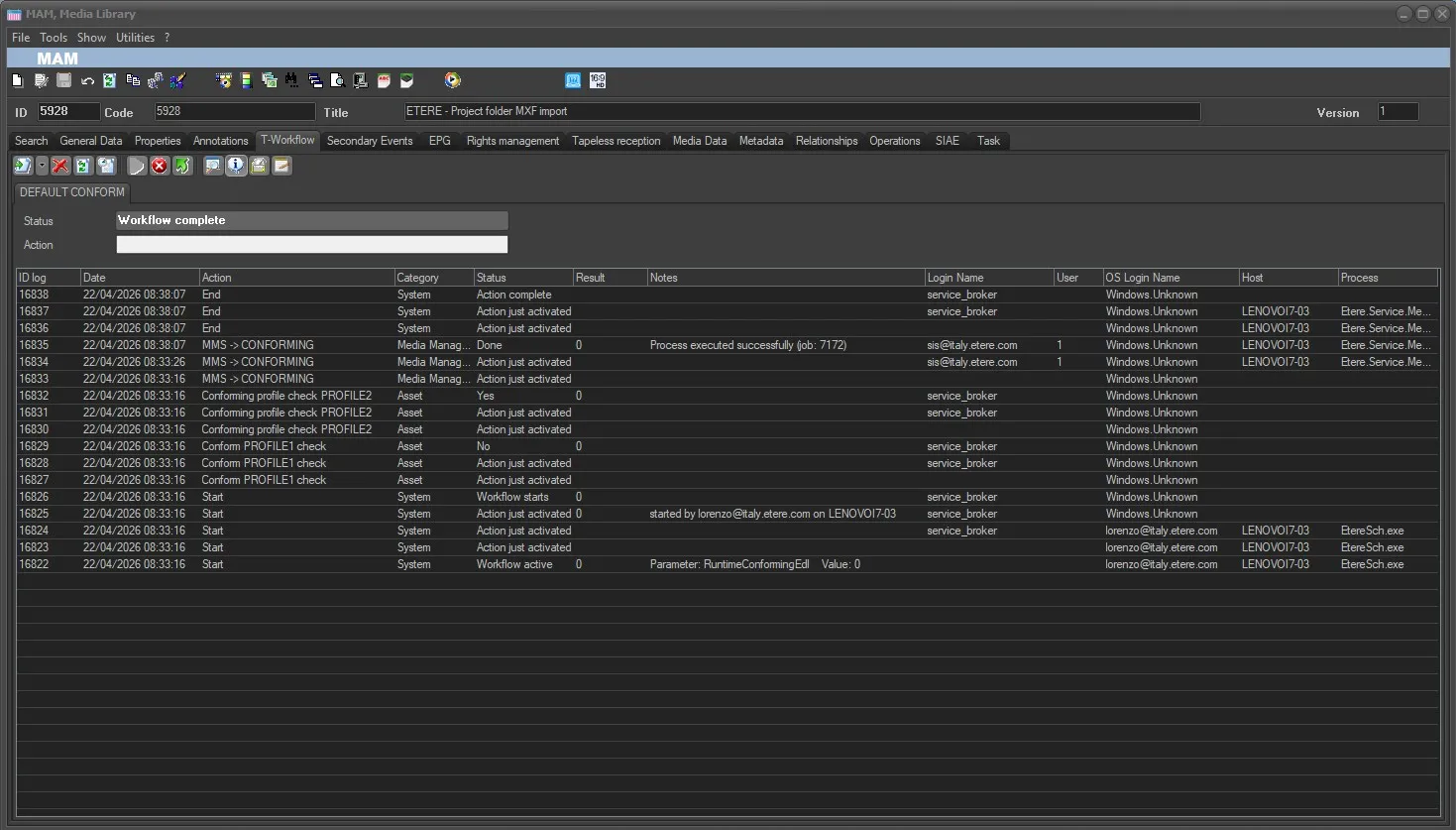Click the Undo arrow icon
This screenshot has height=830, width=1456.
coord(87,80)
